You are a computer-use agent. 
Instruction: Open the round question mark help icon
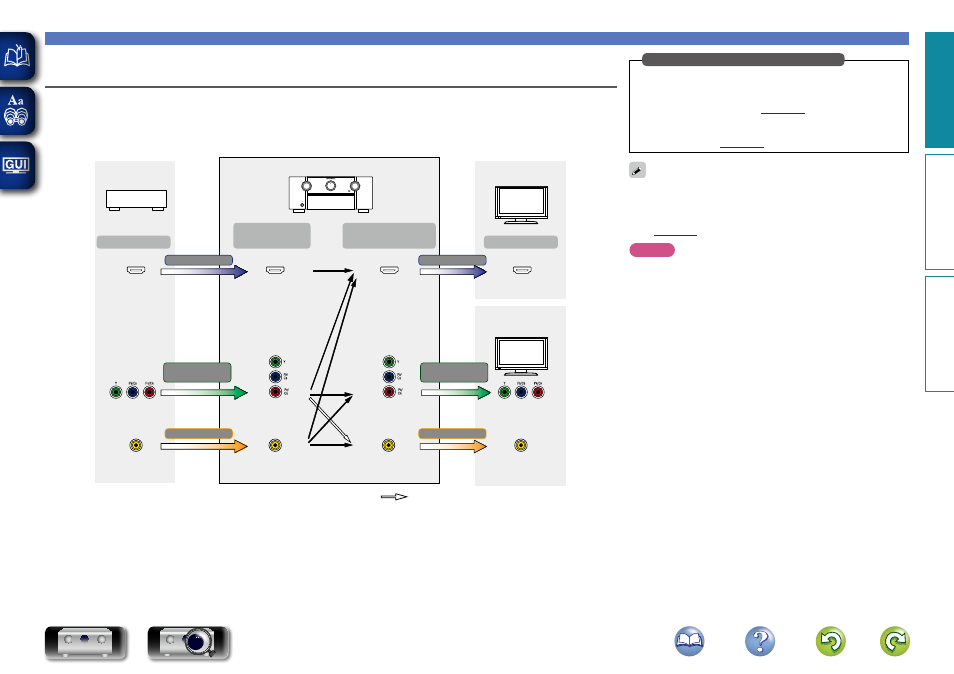[760, 641]
